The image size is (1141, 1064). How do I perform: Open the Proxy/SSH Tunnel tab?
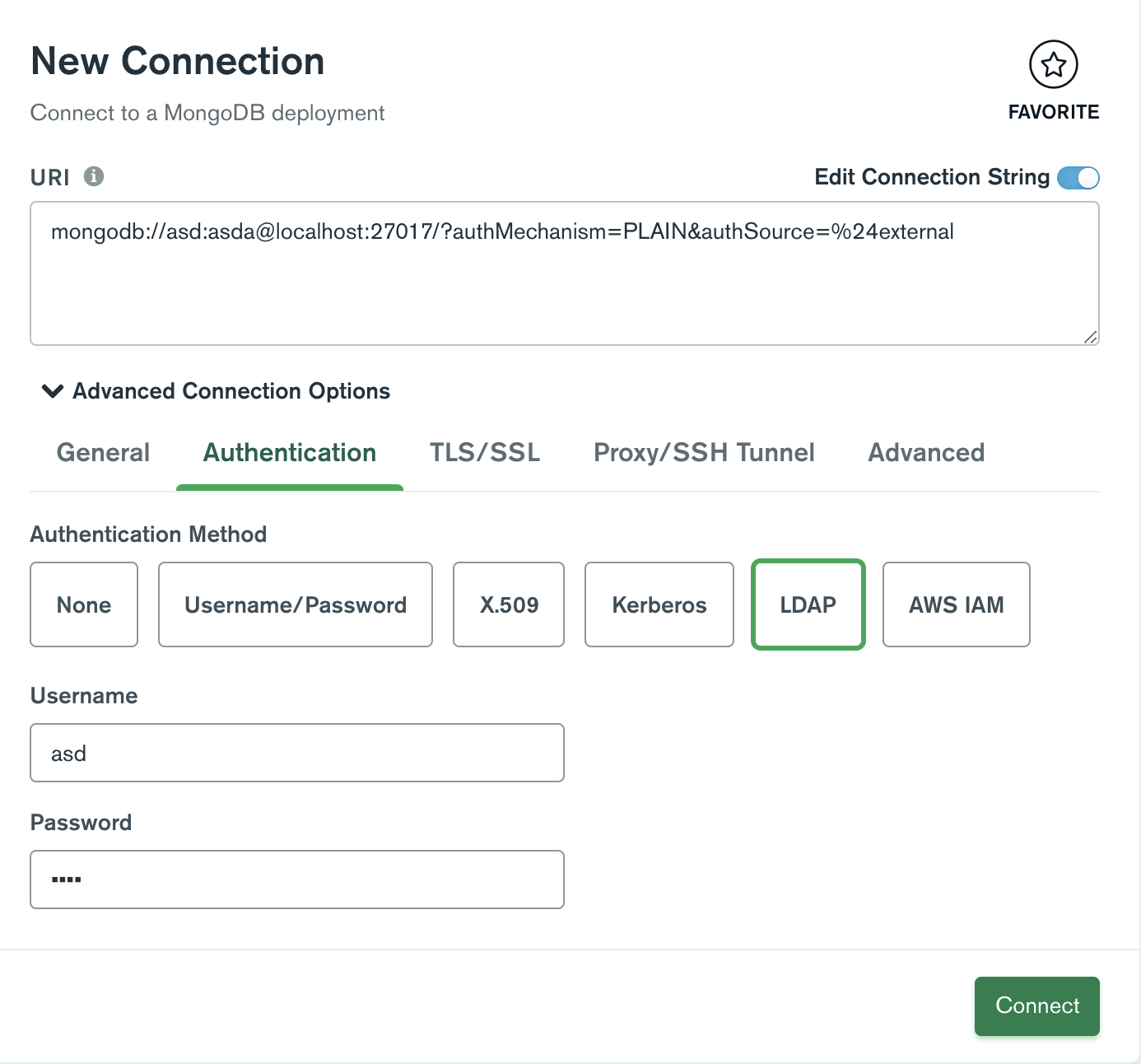pyautogui.click(x=704, y=453)
